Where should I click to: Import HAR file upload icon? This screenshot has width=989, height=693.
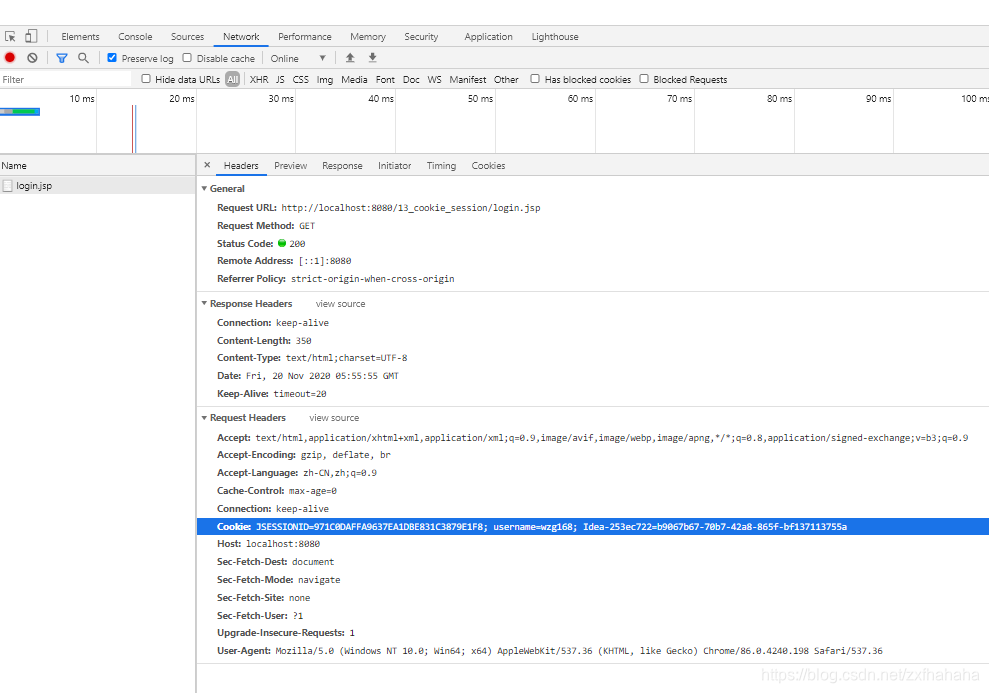350,58
